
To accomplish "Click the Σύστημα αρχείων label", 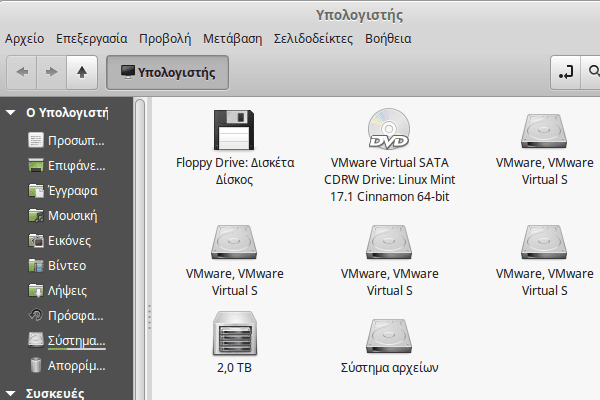I will point(389,368).
